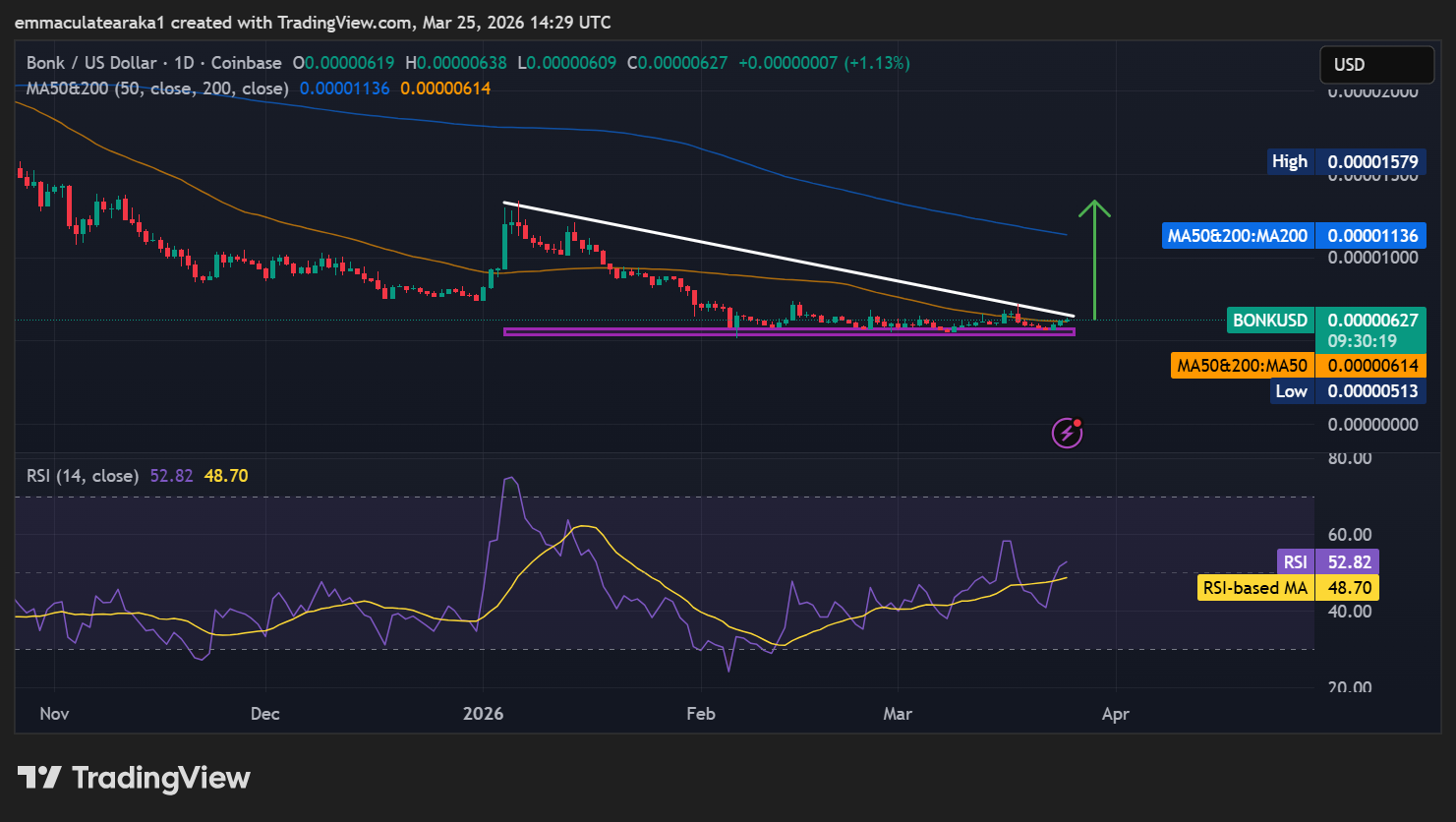Click the BONKUSD price label on axis
1456x822 pixels.
click(1270, 321)
